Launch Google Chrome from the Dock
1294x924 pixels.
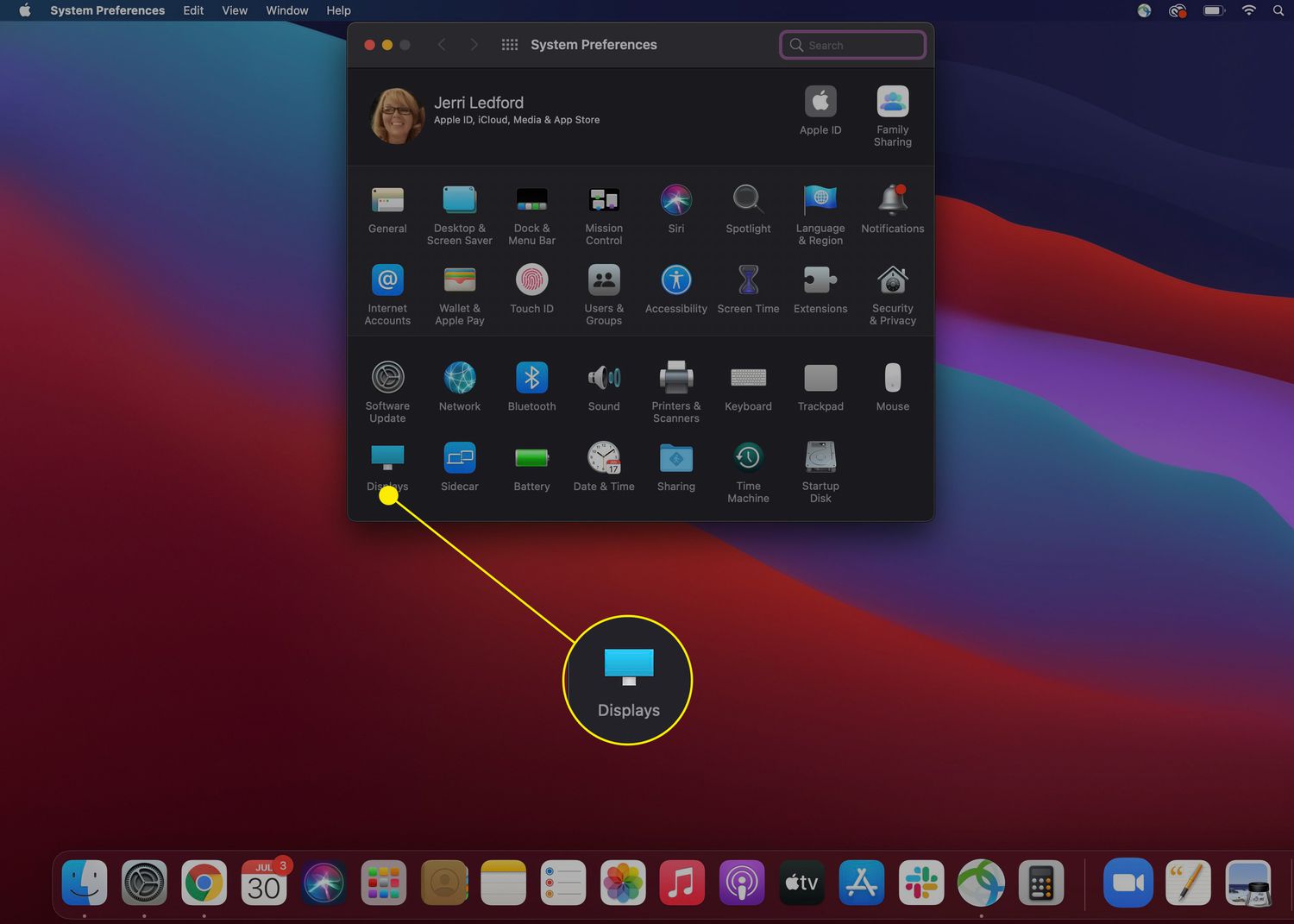coord(204,883)
